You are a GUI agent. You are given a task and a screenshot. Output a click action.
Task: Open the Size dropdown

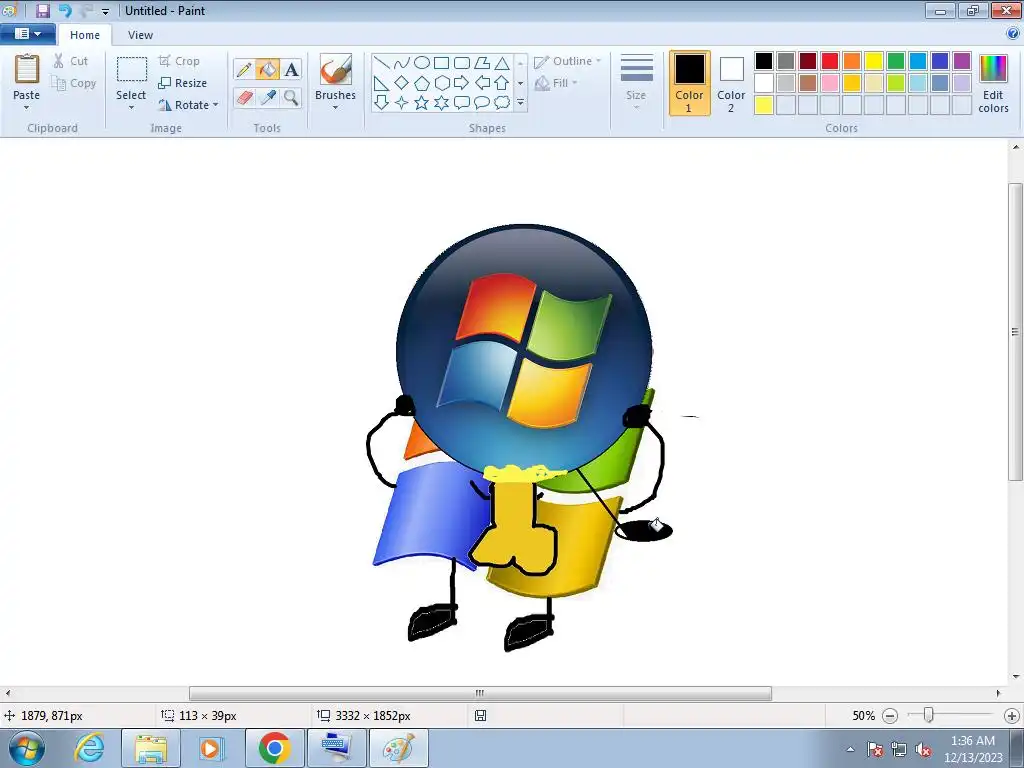[636, 82]
